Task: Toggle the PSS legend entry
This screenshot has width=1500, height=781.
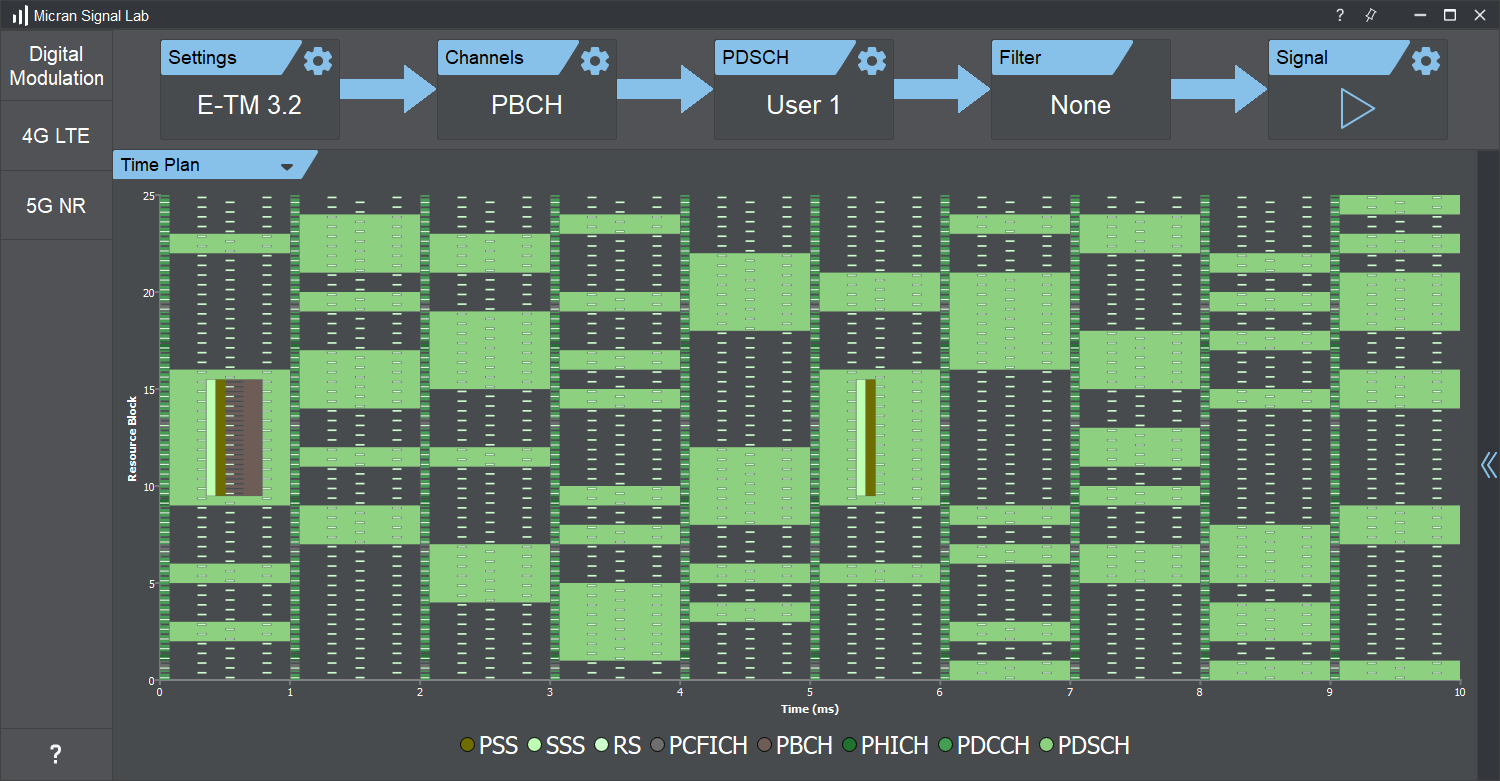Action: click(488, 745)
